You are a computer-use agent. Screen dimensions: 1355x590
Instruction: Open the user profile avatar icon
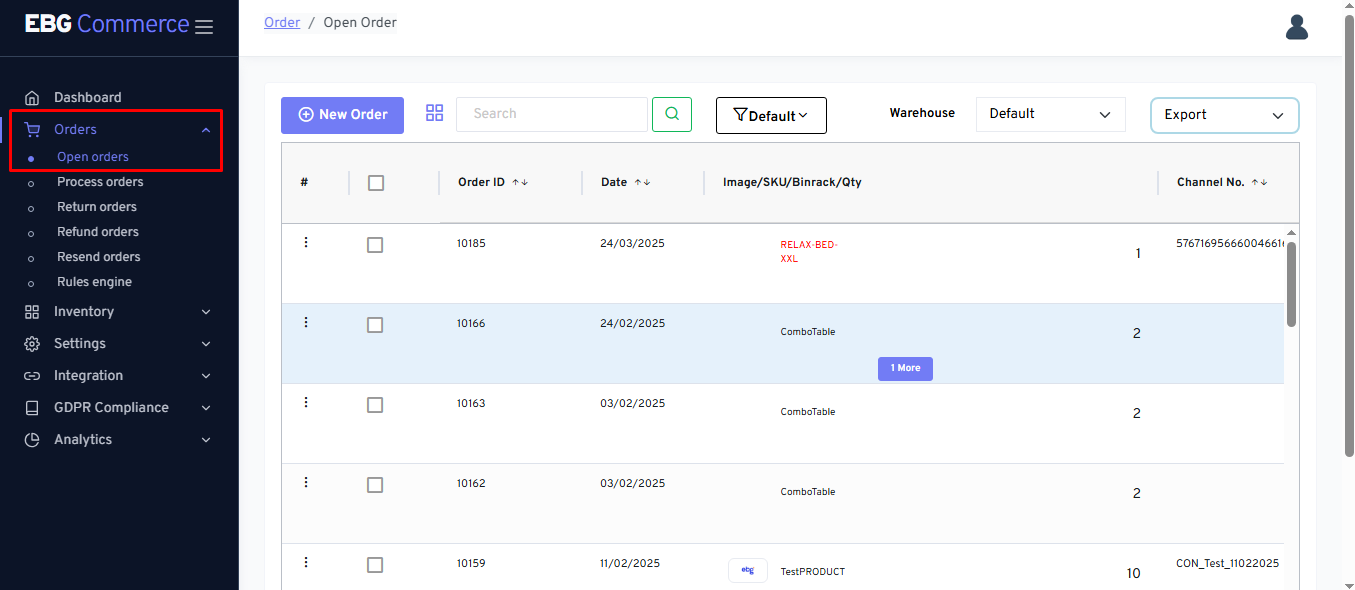tap(1296, 27)
